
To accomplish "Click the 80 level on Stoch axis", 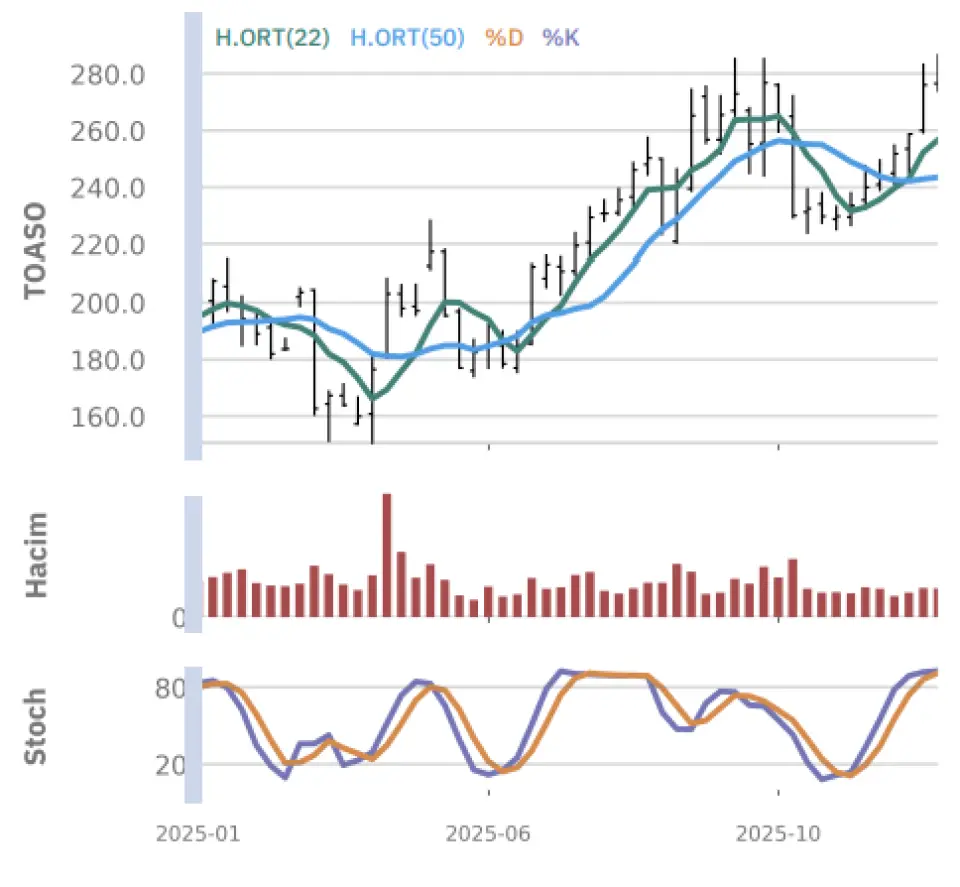I will coord(166,689).
